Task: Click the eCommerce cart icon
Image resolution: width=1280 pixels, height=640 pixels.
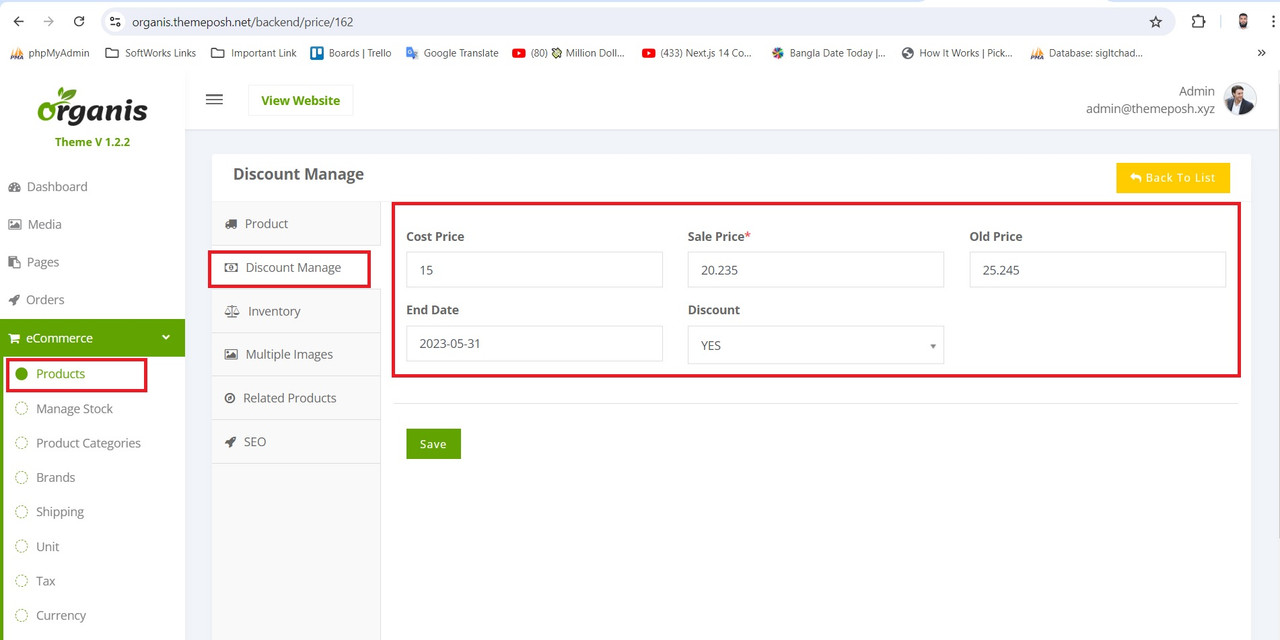Action: tap(14, 338)
